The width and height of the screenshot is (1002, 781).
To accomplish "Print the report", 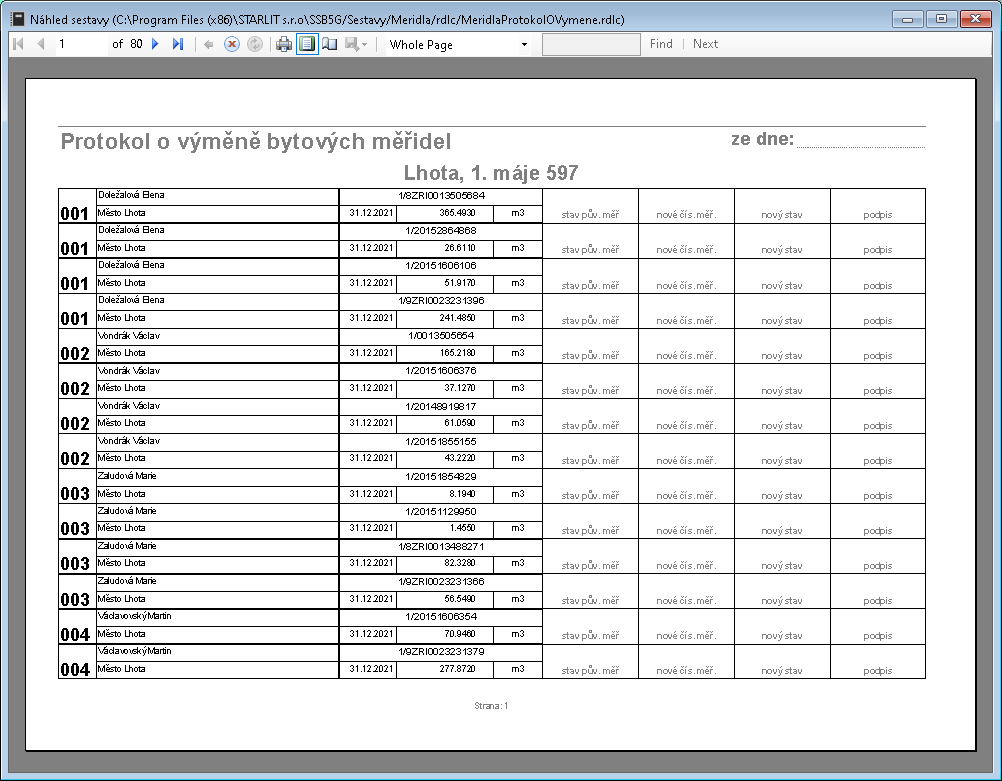I will pyautogui.click(x=284, y=44).
